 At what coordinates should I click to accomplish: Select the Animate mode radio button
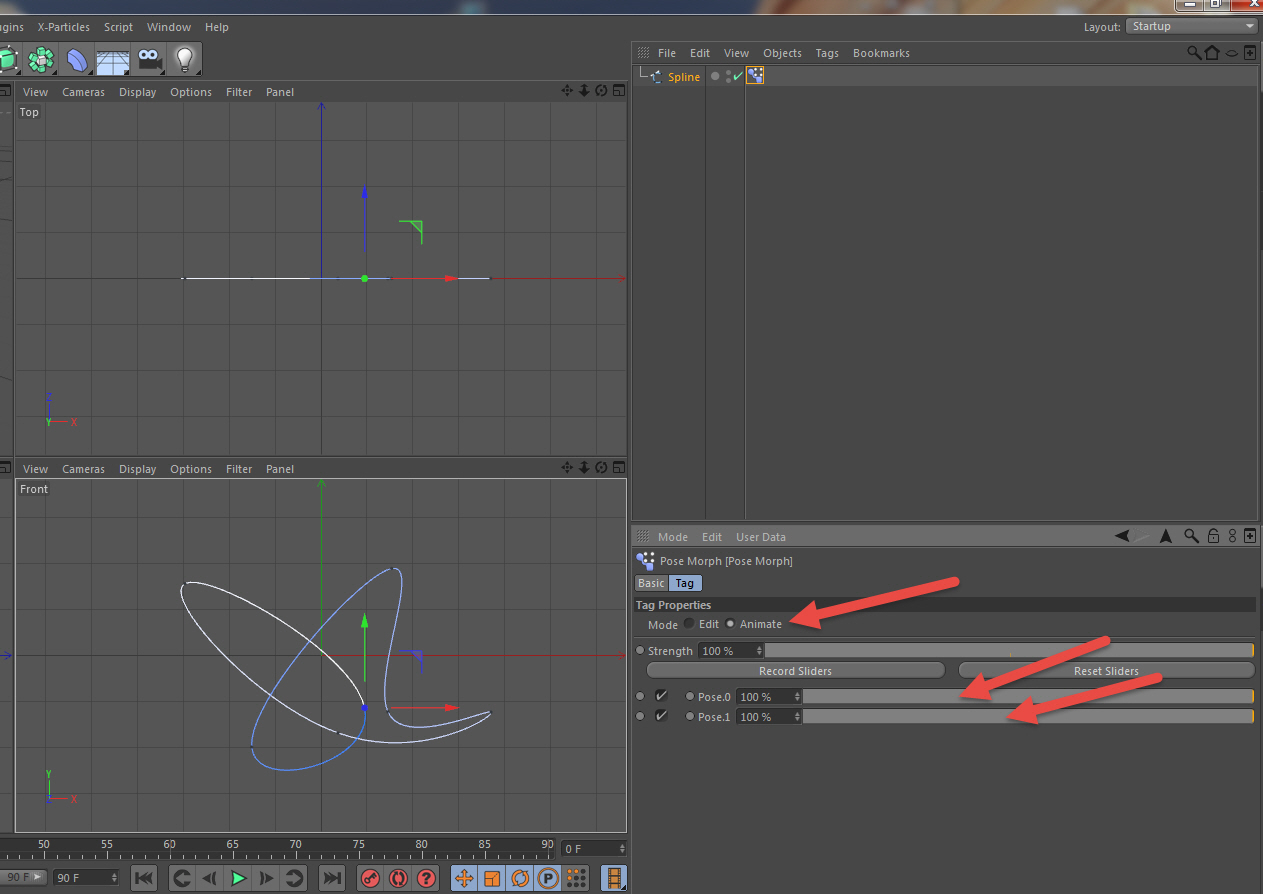pyautogui.click(x=730, y=624)
